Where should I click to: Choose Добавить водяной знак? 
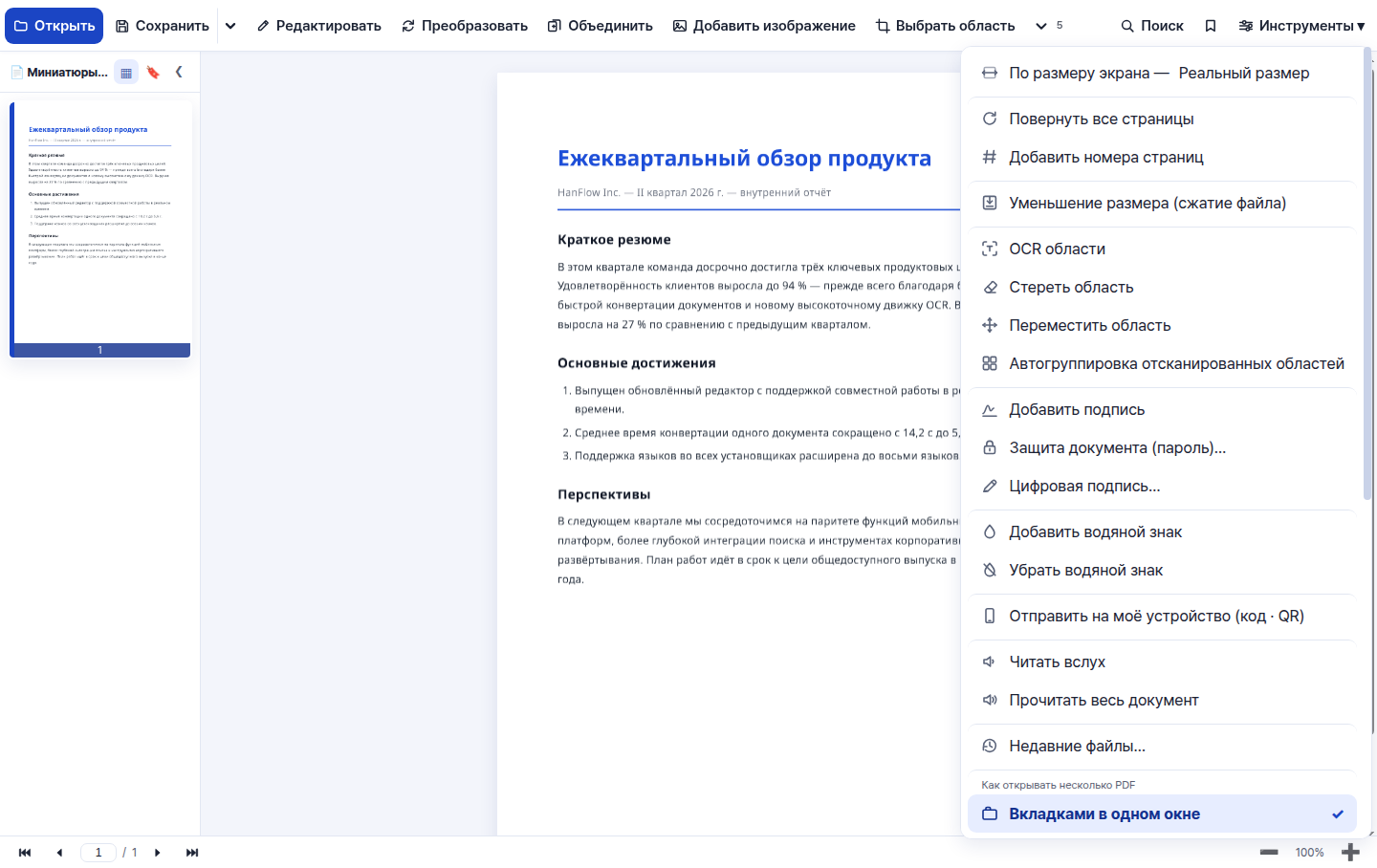[x=1162, y=532]
